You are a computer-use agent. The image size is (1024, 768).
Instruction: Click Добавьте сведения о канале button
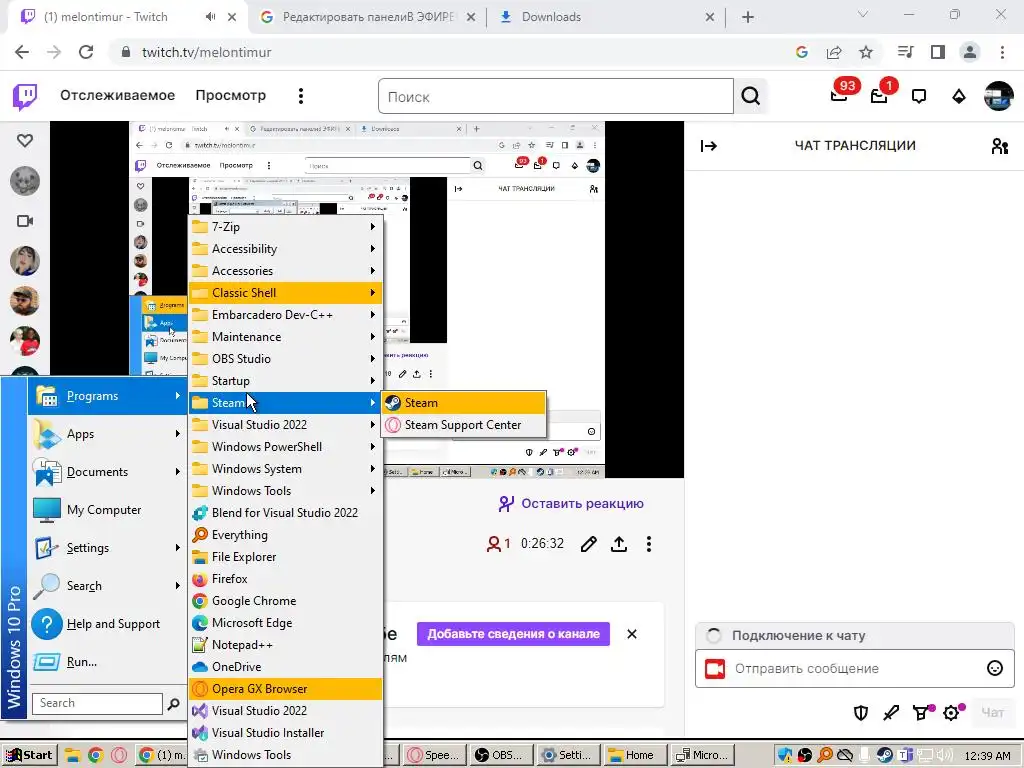513,634
